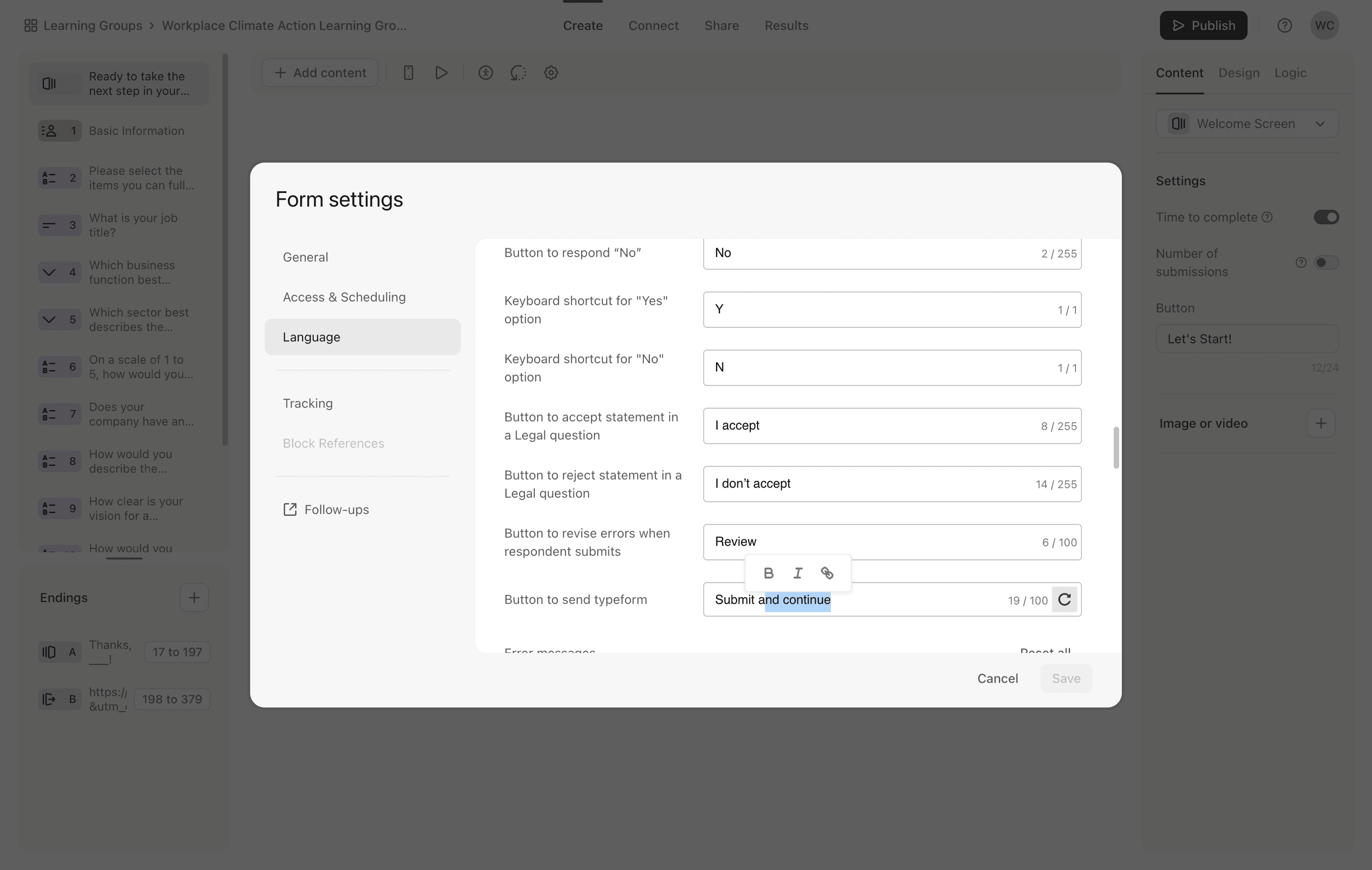Apply bold formatting to selected text

tap(768, 573)
